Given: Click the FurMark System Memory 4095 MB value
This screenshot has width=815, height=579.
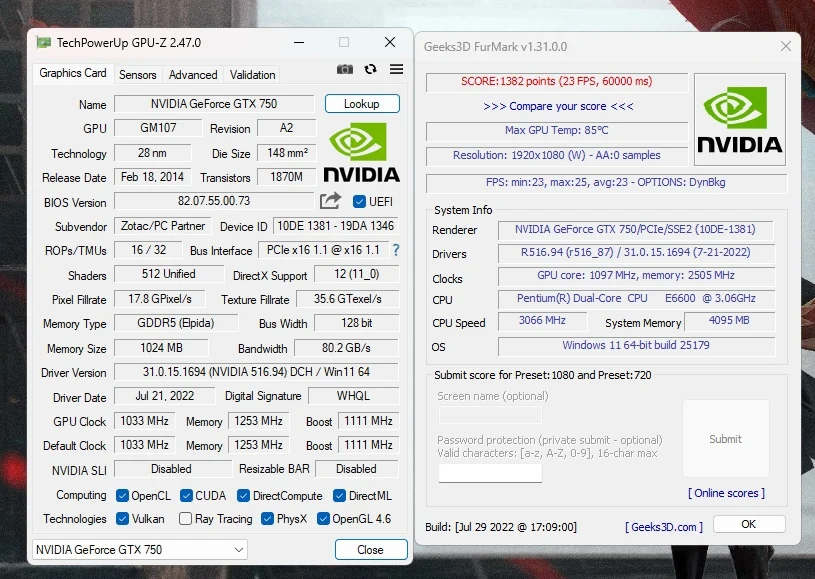Looking at the screenshot, I should (729, 321).
